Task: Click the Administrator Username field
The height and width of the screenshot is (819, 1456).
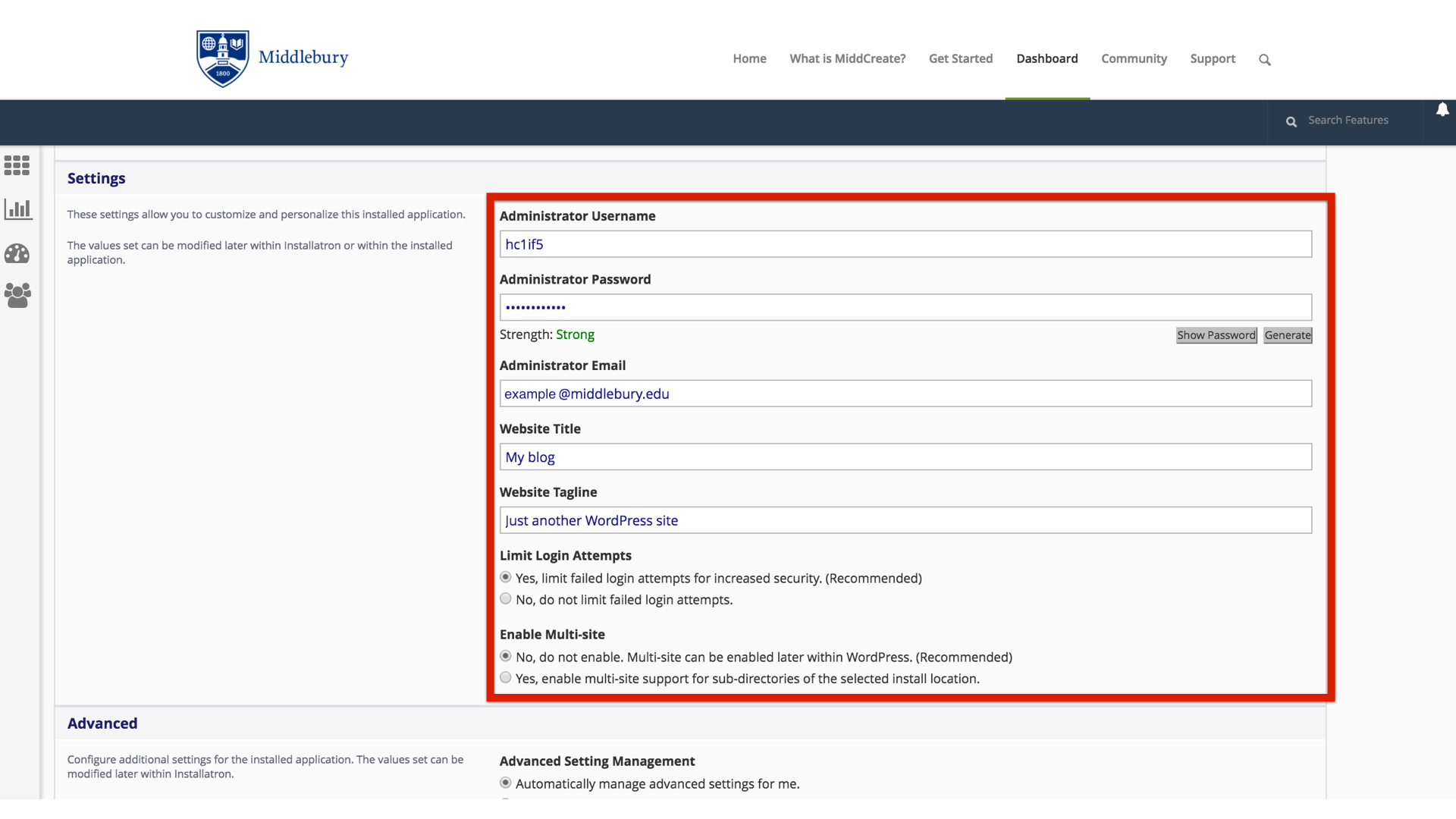Action: click(x=905, y=244)
